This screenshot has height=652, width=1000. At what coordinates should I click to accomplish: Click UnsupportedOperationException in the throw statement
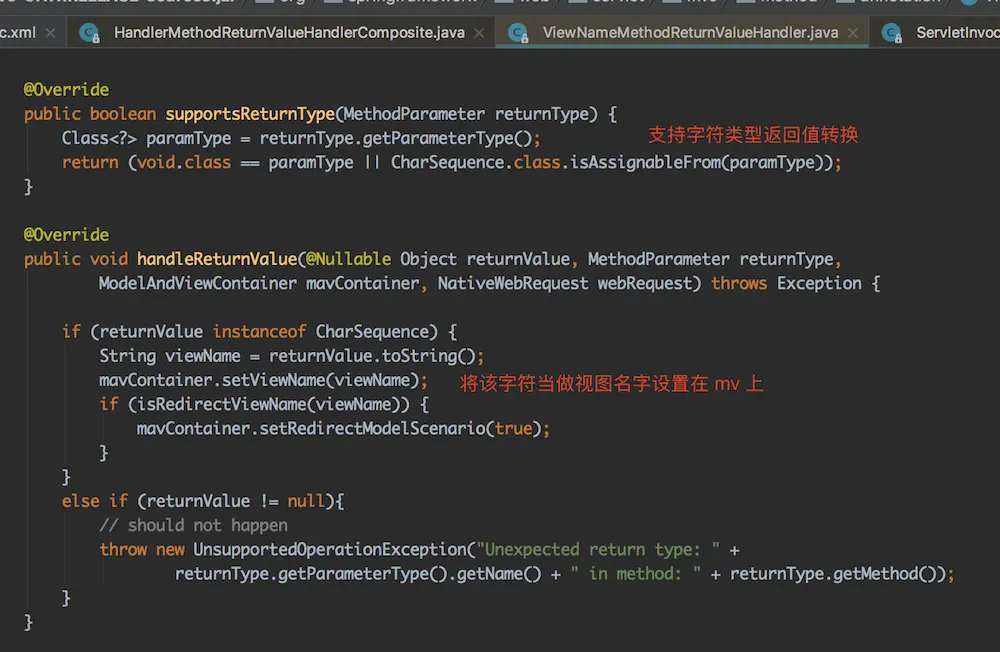330,549
